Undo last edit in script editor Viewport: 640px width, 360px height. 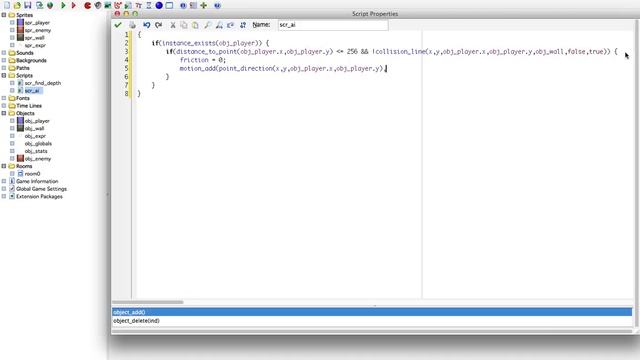(147, 25)
